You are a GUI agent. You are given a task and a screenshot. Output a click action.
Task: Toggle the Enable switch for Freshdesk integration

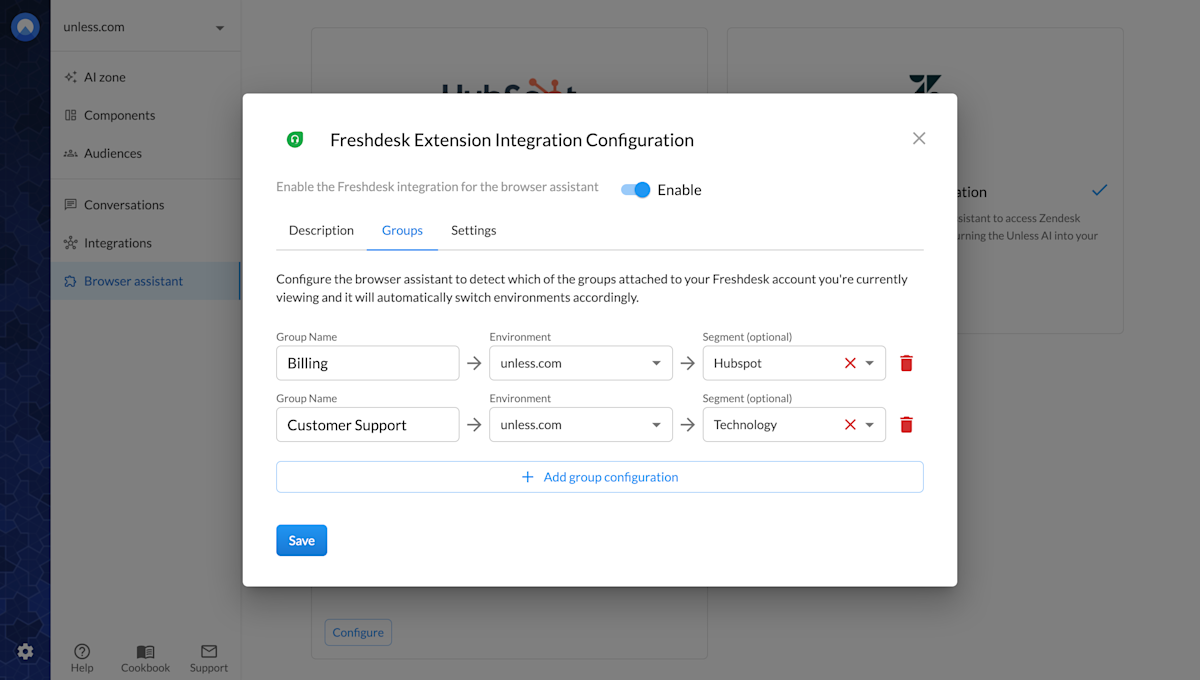click(x=635, y=189)
